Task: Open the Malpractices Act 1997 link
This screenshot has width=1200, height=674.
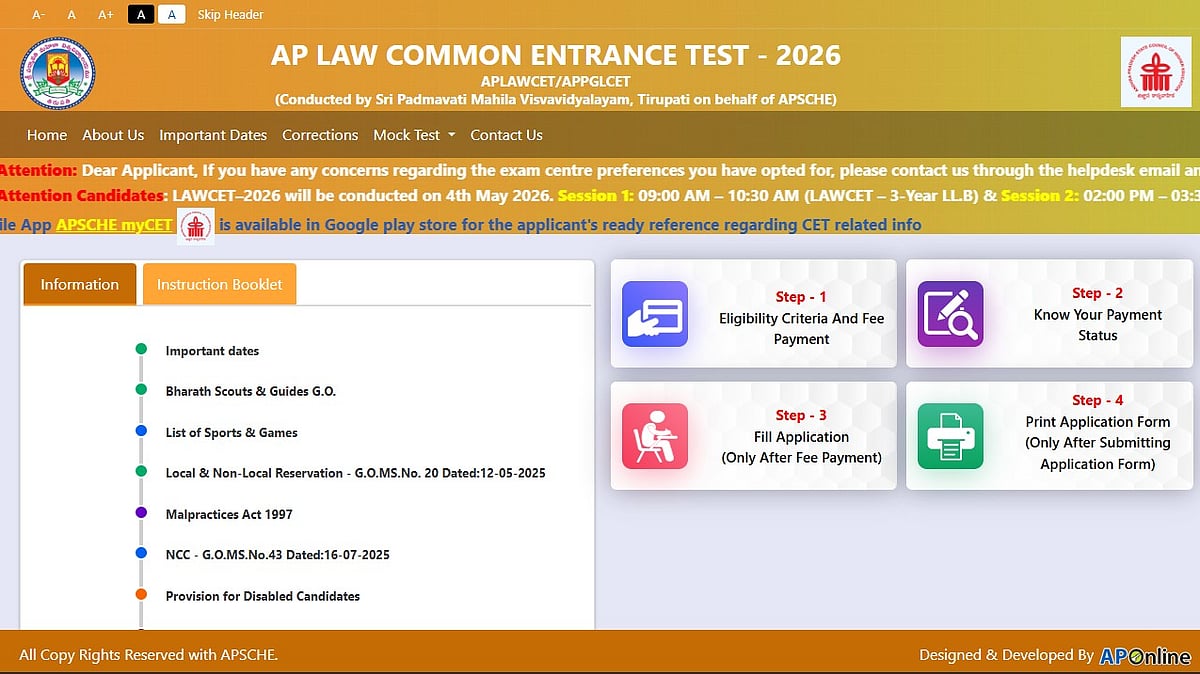Action: coord(229,514)
